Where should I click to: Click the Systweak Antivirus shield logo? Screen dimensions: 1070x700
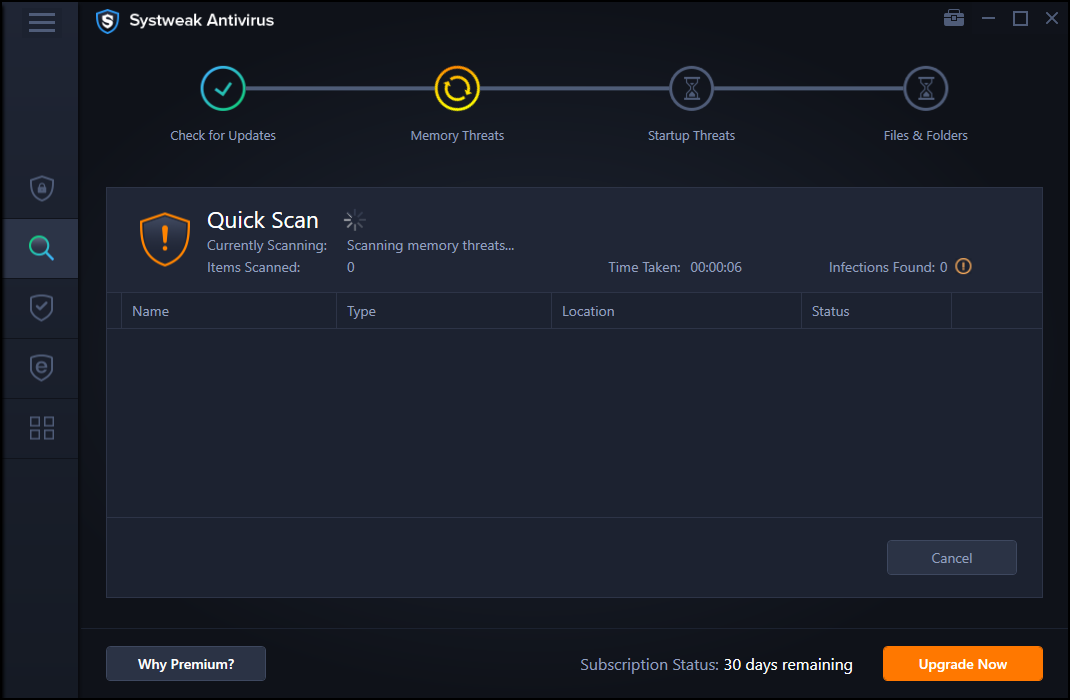[107, 20]
